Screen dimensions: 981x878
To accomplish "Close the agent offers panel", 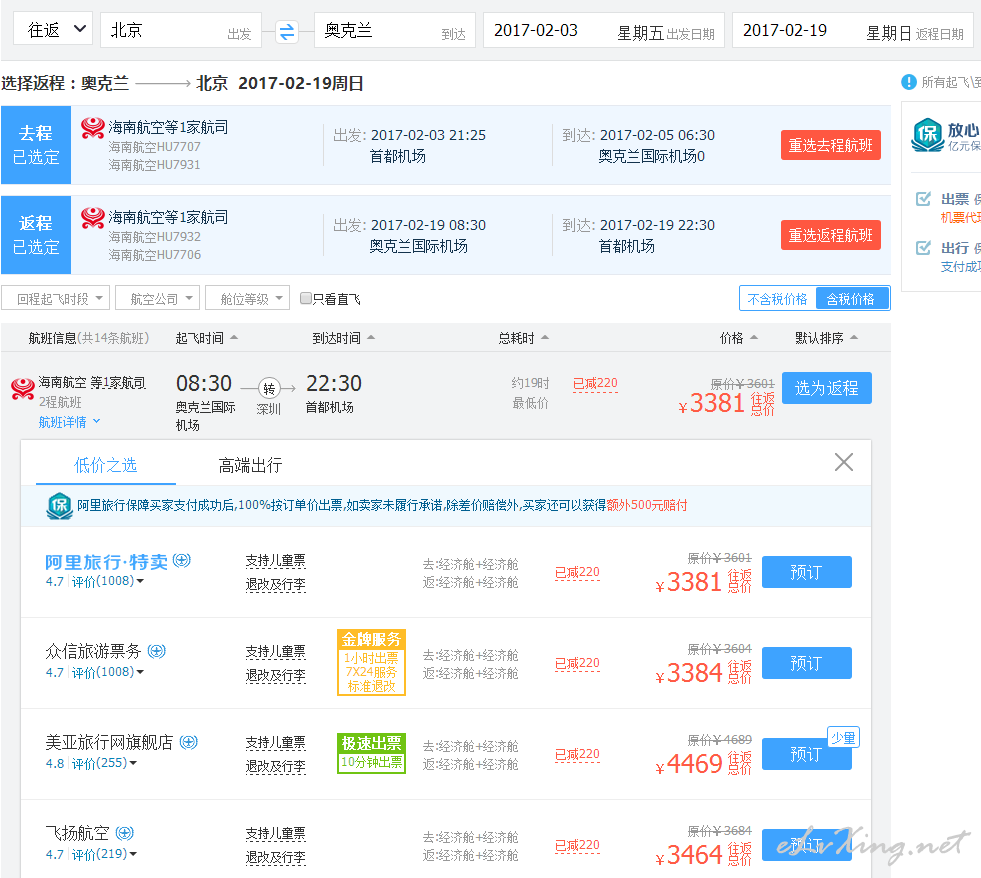I will coord(843,462).
